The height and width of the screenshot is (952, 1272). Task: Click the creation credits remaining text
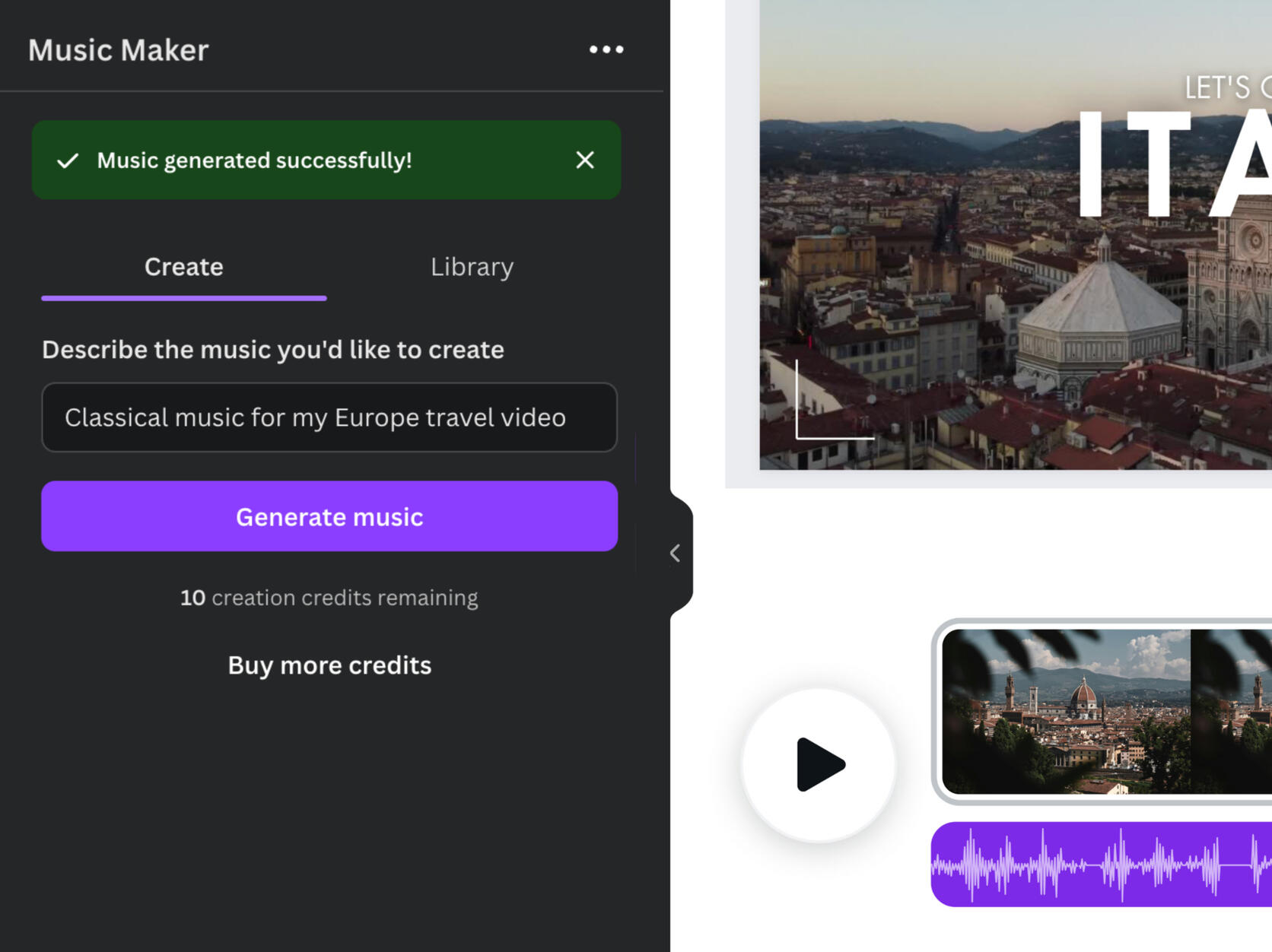[329, 598]
